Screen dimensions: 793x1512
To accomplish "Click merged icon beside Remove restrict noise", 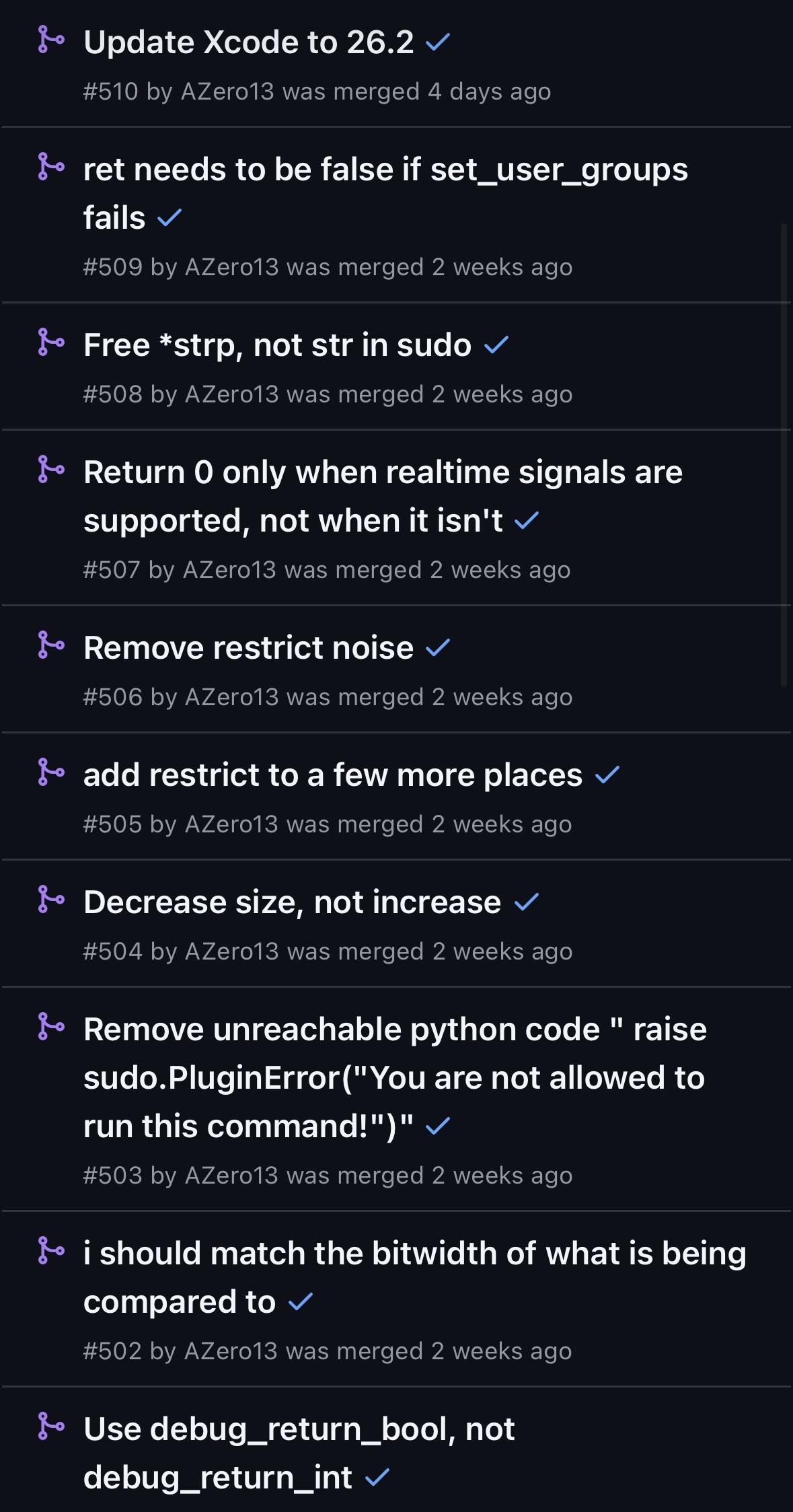I will 50,645.
